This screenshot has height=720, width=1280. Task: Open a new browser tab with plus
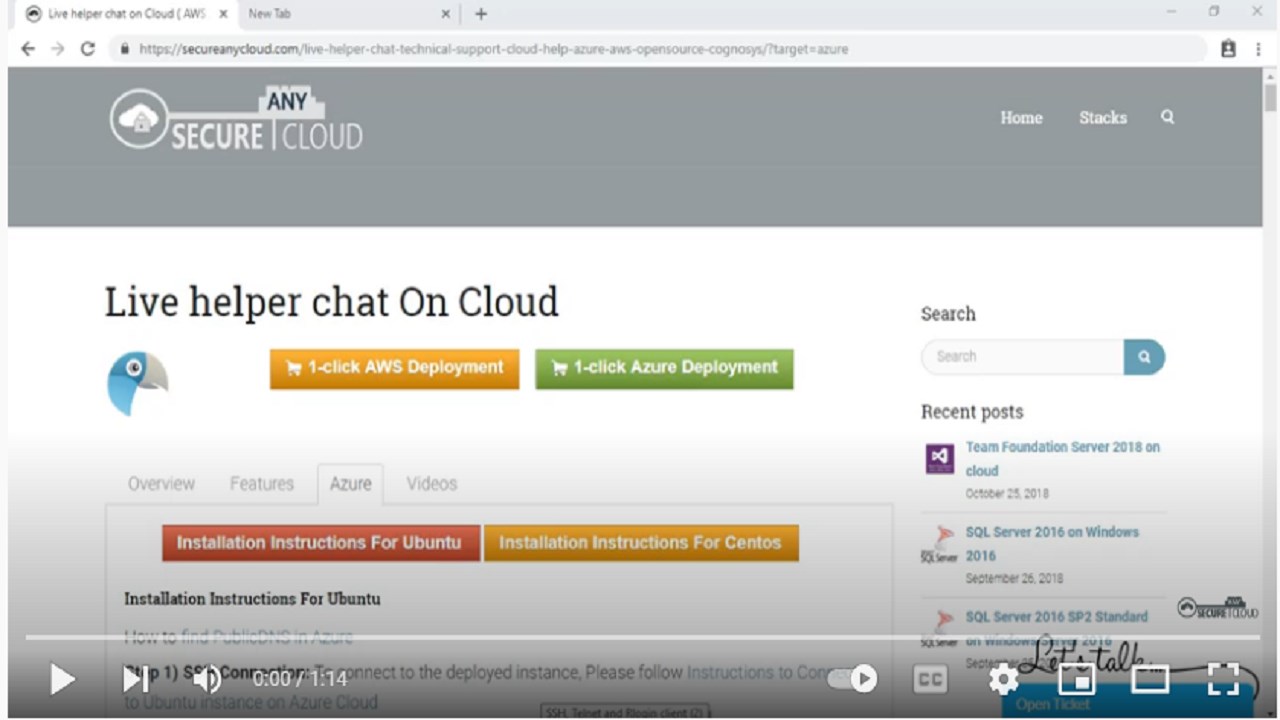pyautogui.click(x=481, y=14)
